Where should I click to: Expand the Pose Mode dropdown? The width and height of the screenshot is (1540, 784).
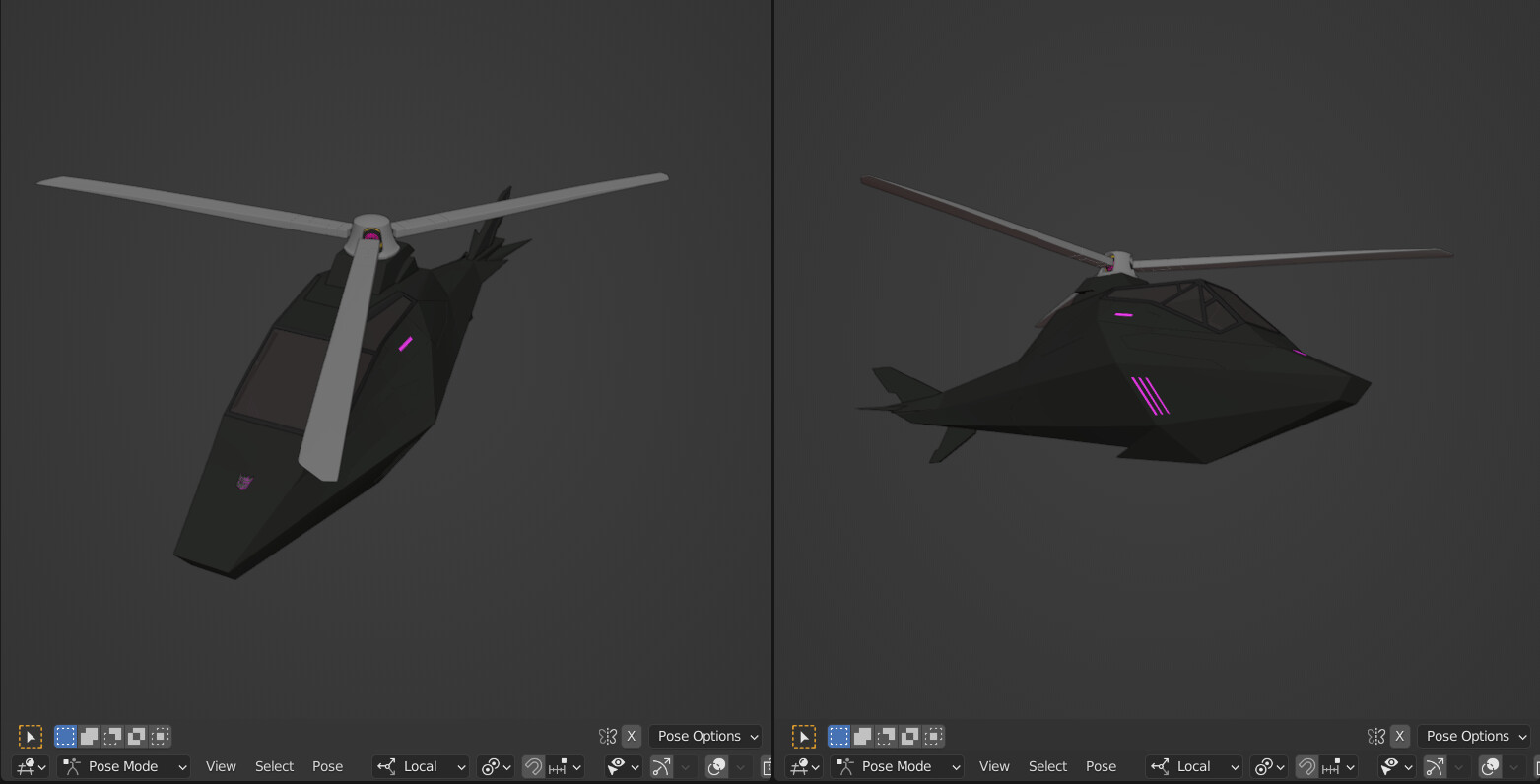tap(123, 766)
